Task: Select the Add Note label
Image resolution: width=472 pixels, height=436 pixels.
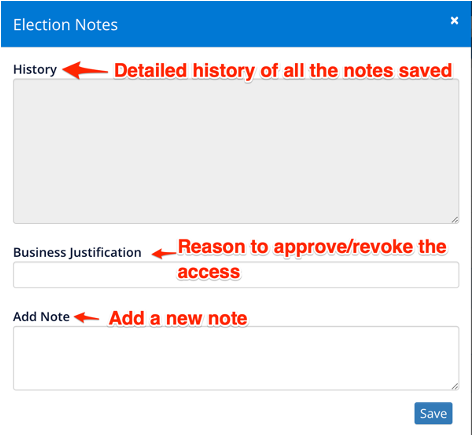Action: (x=41, y=316)
